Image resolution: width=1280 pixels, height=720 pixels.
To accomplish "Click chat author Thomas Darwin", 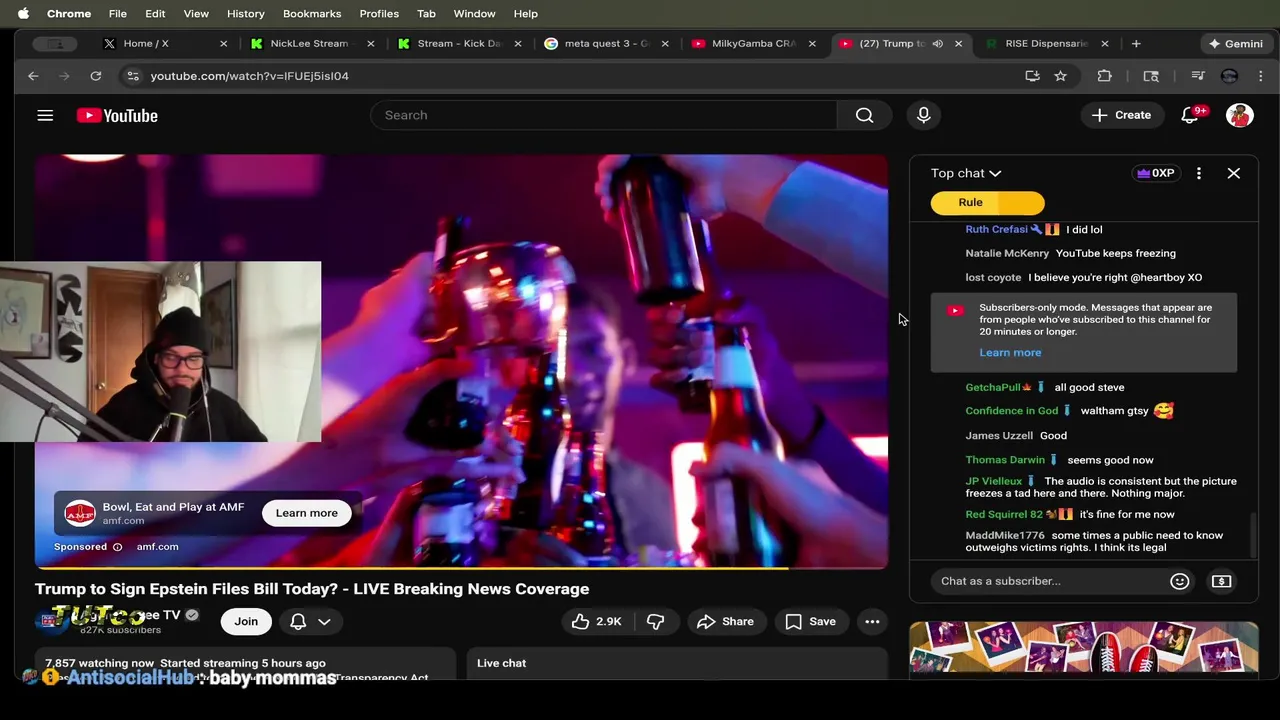I will tap(1005, 460).
